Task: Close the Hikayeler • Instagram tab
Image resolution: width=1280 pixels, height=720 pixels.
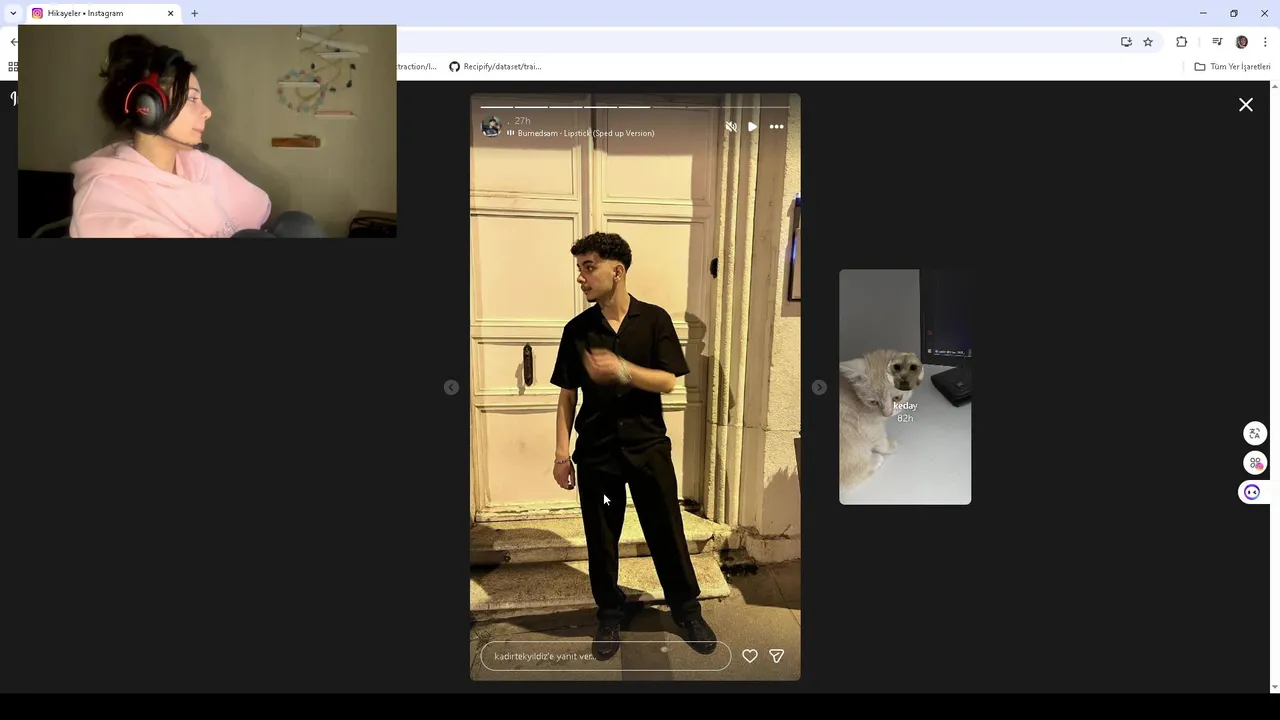Action: point(170,13)
